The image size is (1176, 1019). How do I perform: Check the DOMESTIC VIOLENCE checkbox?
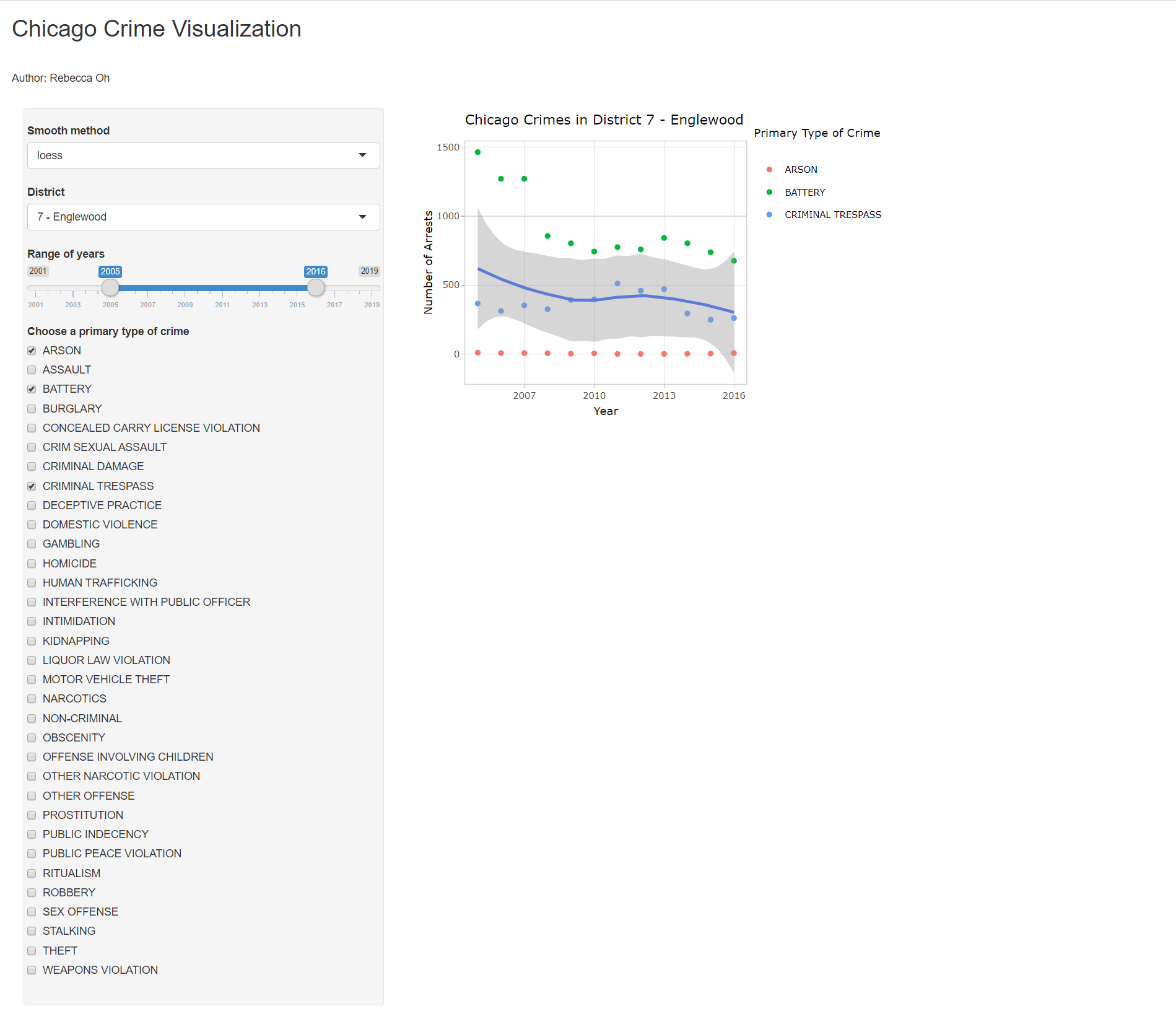pyautogui.click(x=32, y=525)
